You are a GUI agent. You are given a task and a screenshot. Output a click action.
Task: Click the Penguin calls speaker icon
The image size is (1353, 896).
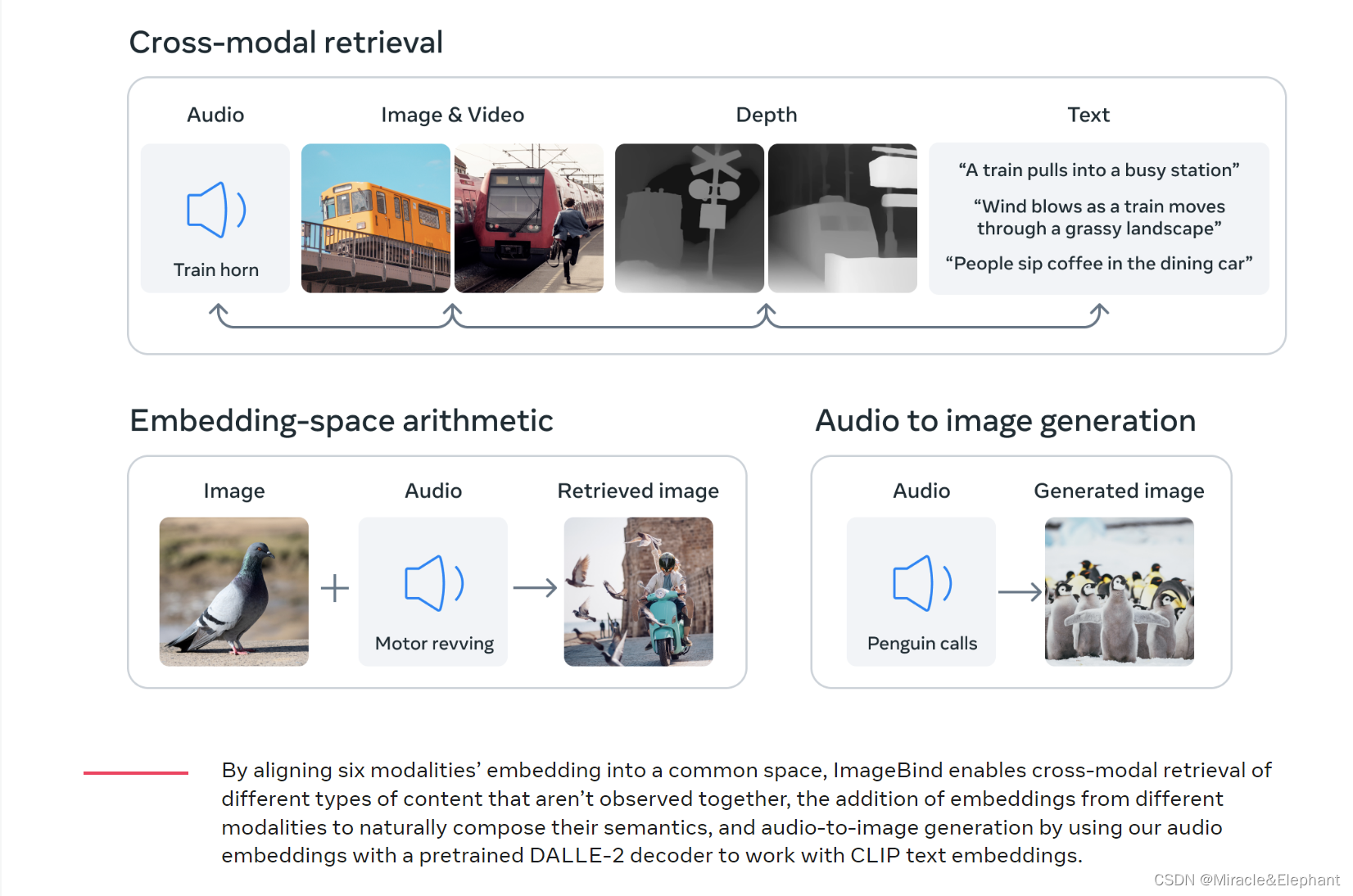tap(922, 583)
